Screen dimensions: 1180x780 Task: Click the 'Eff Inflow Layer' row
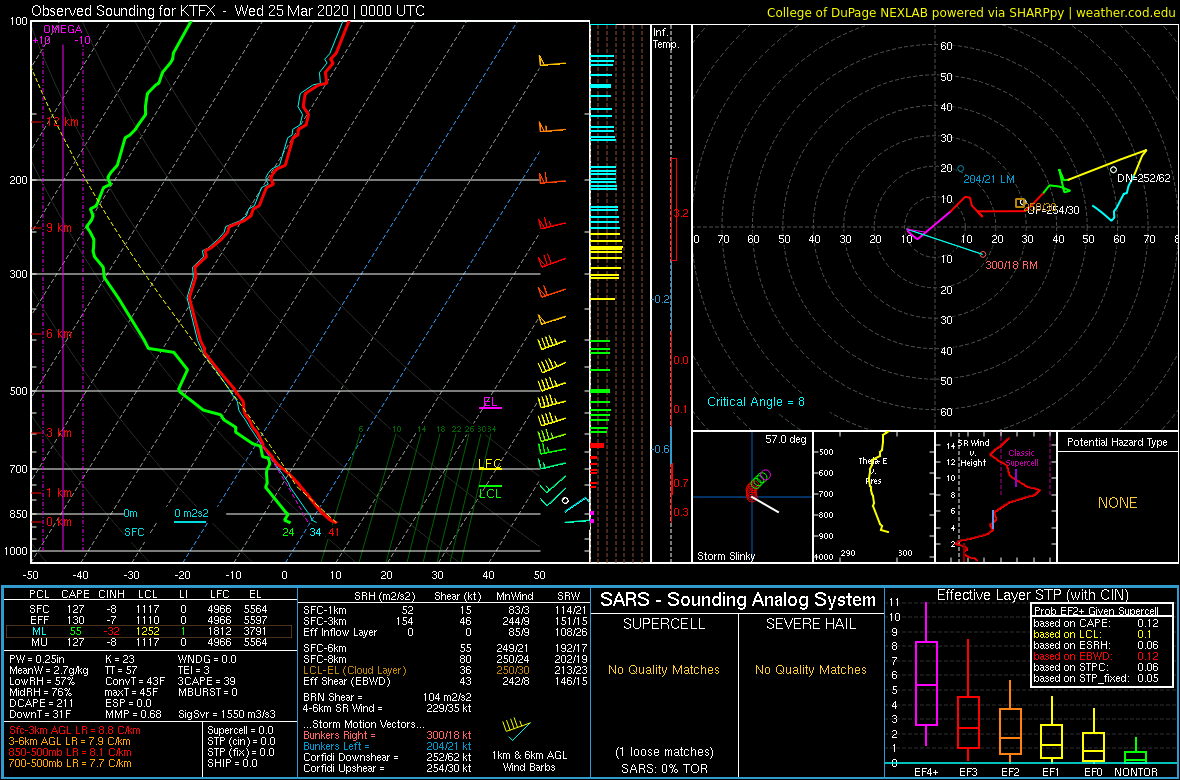tap(444, 632)
